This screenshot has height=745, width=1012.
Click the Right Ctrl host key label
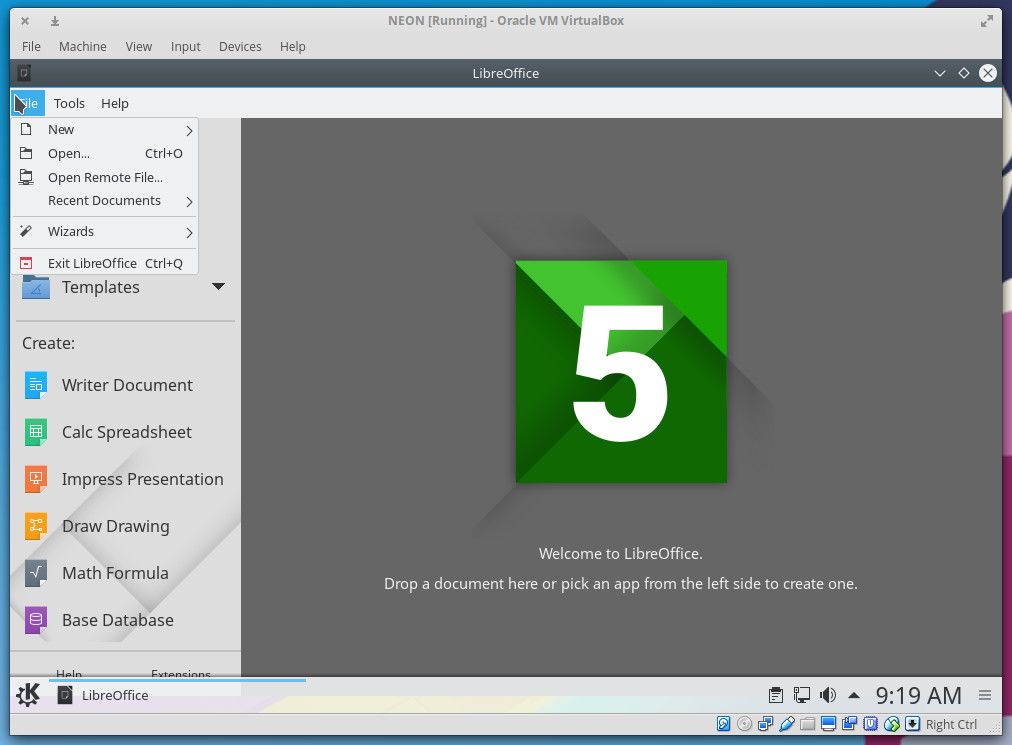tap(951, 724)
